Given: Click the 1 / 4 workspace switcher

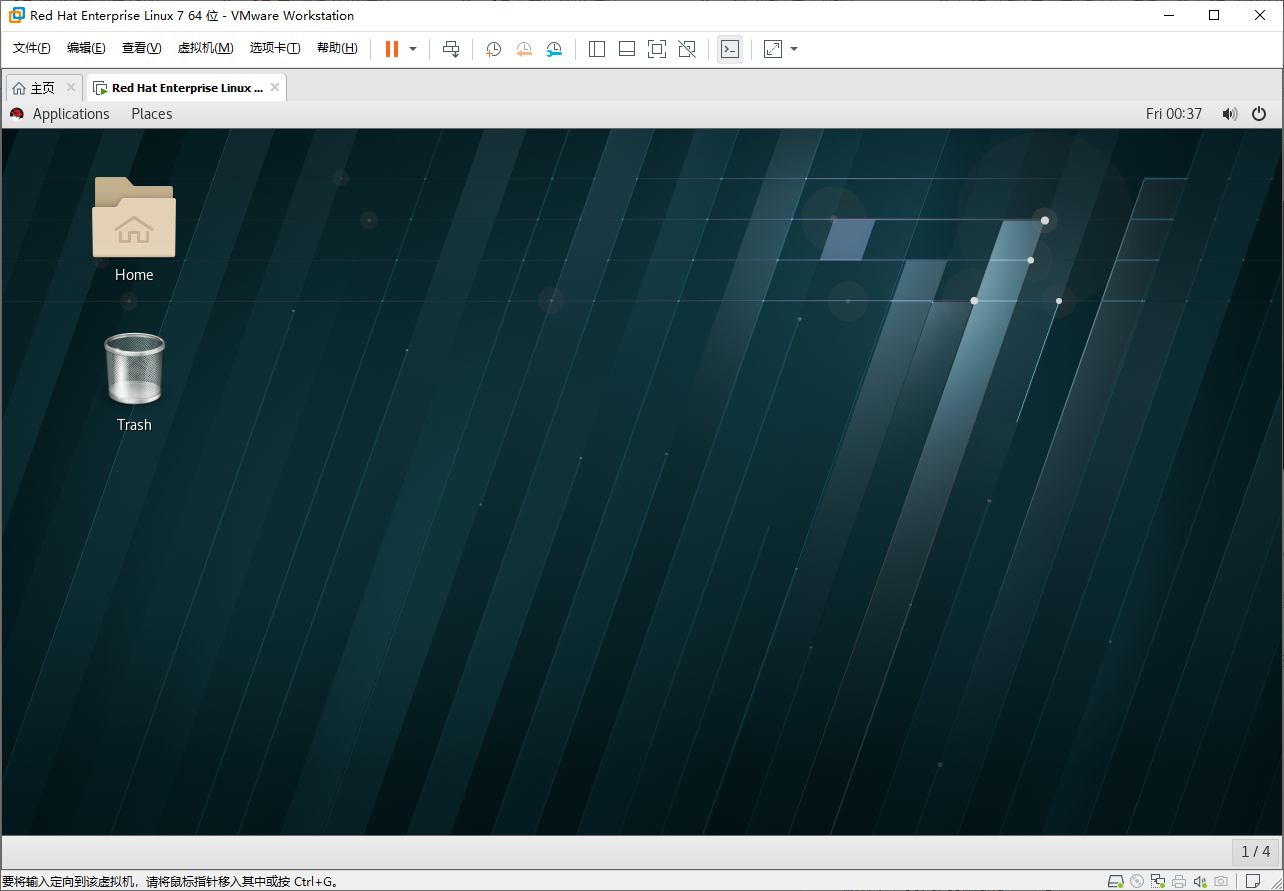Looking at the screenshot, I should (x=1256, y=852).
